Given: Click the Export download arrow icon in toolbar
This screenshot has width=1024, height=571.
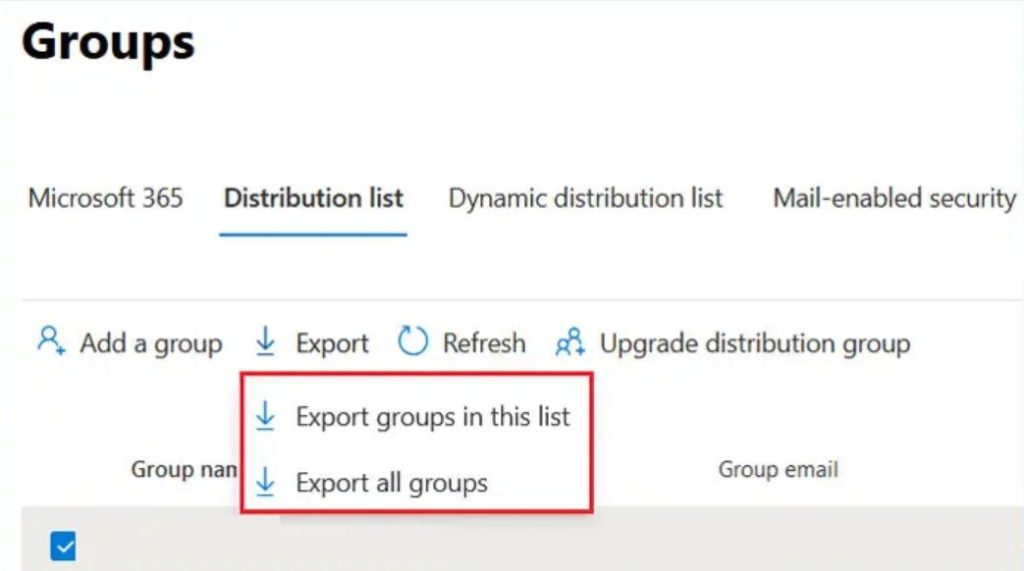Looking at the screenshot, I should point(265,342).
